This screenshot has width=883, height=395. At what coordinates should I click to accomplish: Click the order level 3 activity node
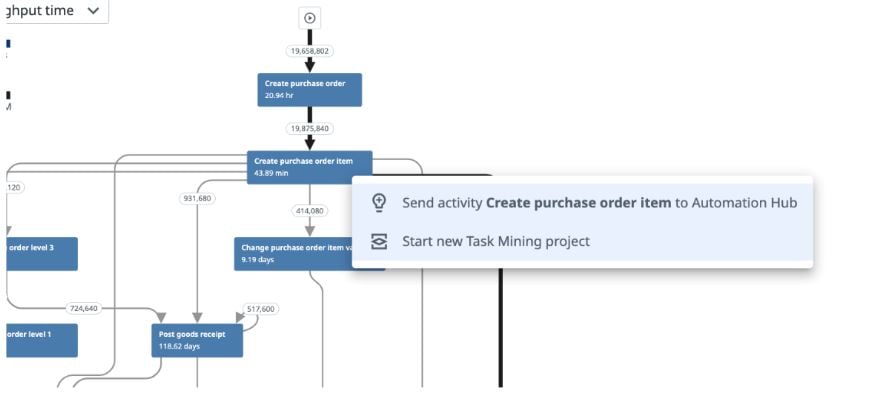coord(42,254)
